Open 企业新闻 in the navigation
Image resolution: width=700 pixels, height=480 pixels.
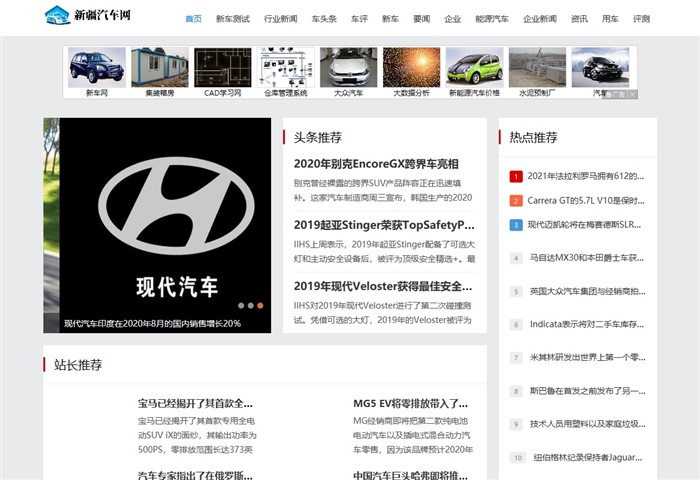point(540,19)
